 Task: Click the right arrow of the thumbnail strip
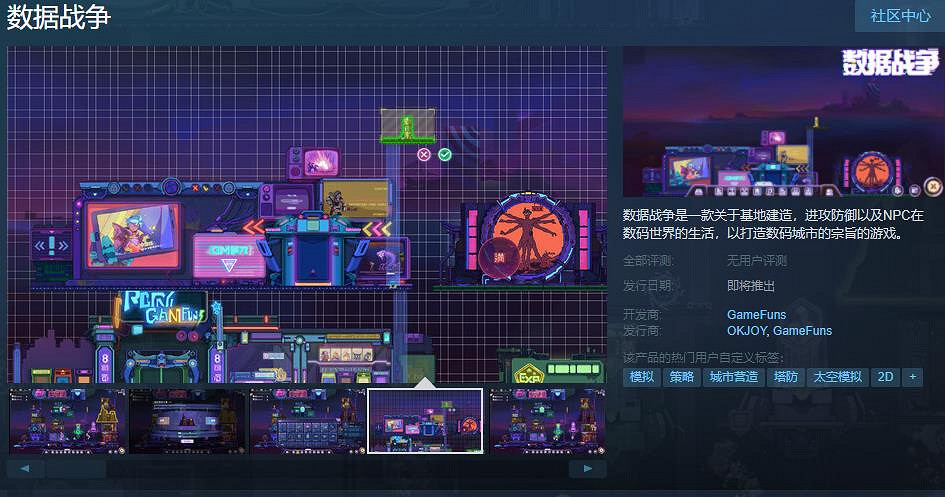click(x=588, y=468)
